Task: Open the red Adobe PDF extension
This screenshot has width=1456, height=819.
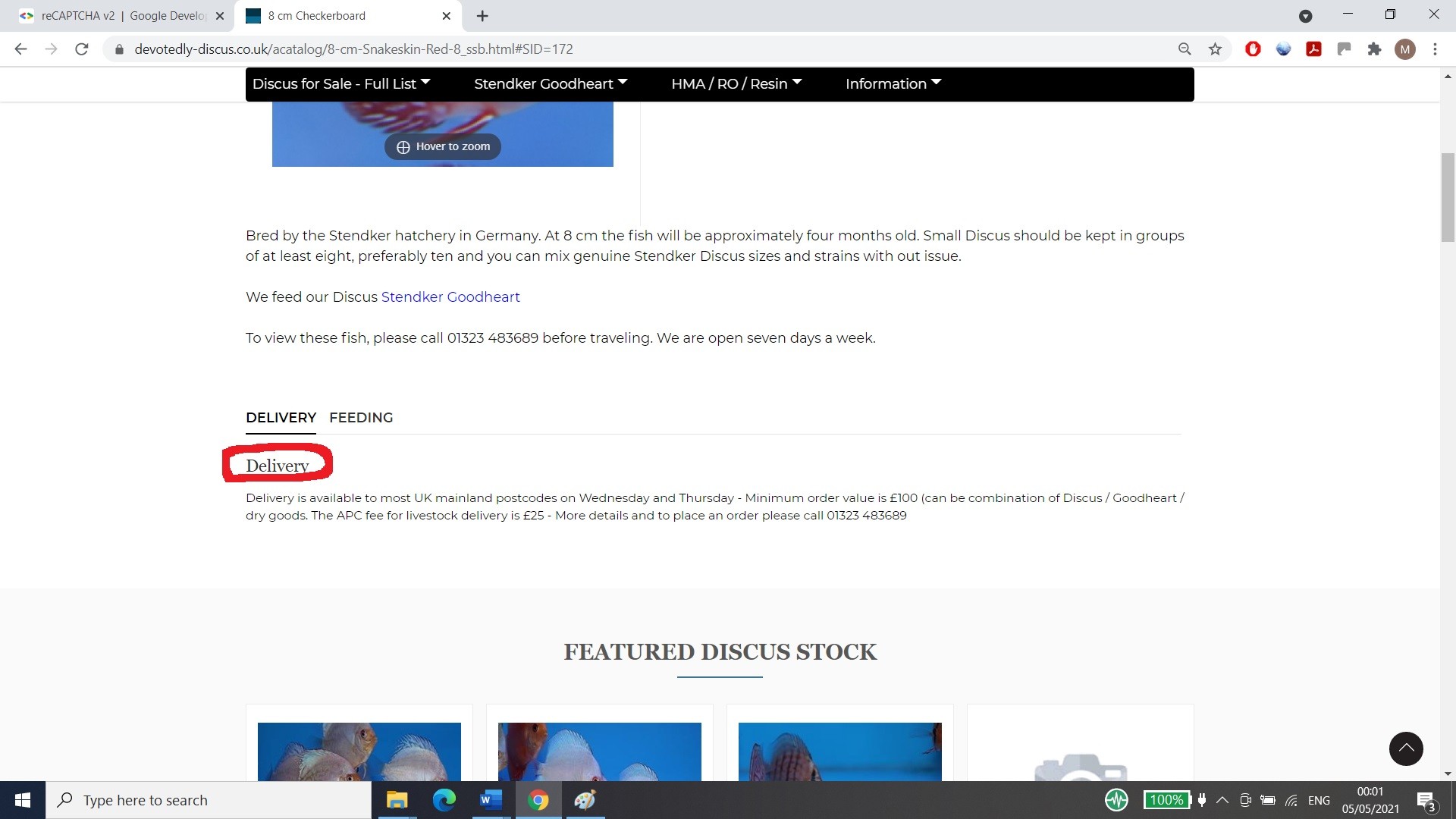Action: pyautogui.click(x=1313, y=49)
